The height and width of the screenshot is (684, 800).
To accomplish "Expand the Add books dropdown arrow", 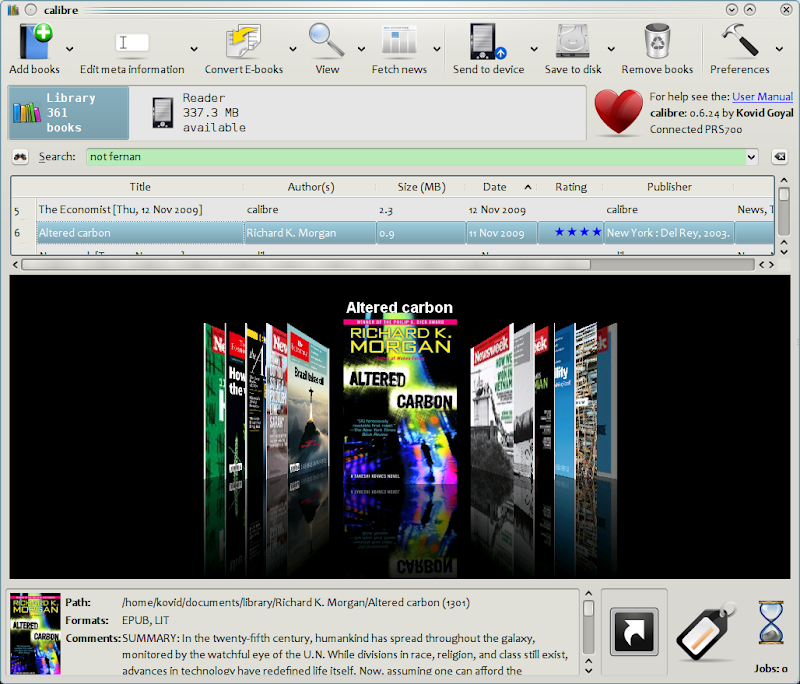I will point(69,49).
